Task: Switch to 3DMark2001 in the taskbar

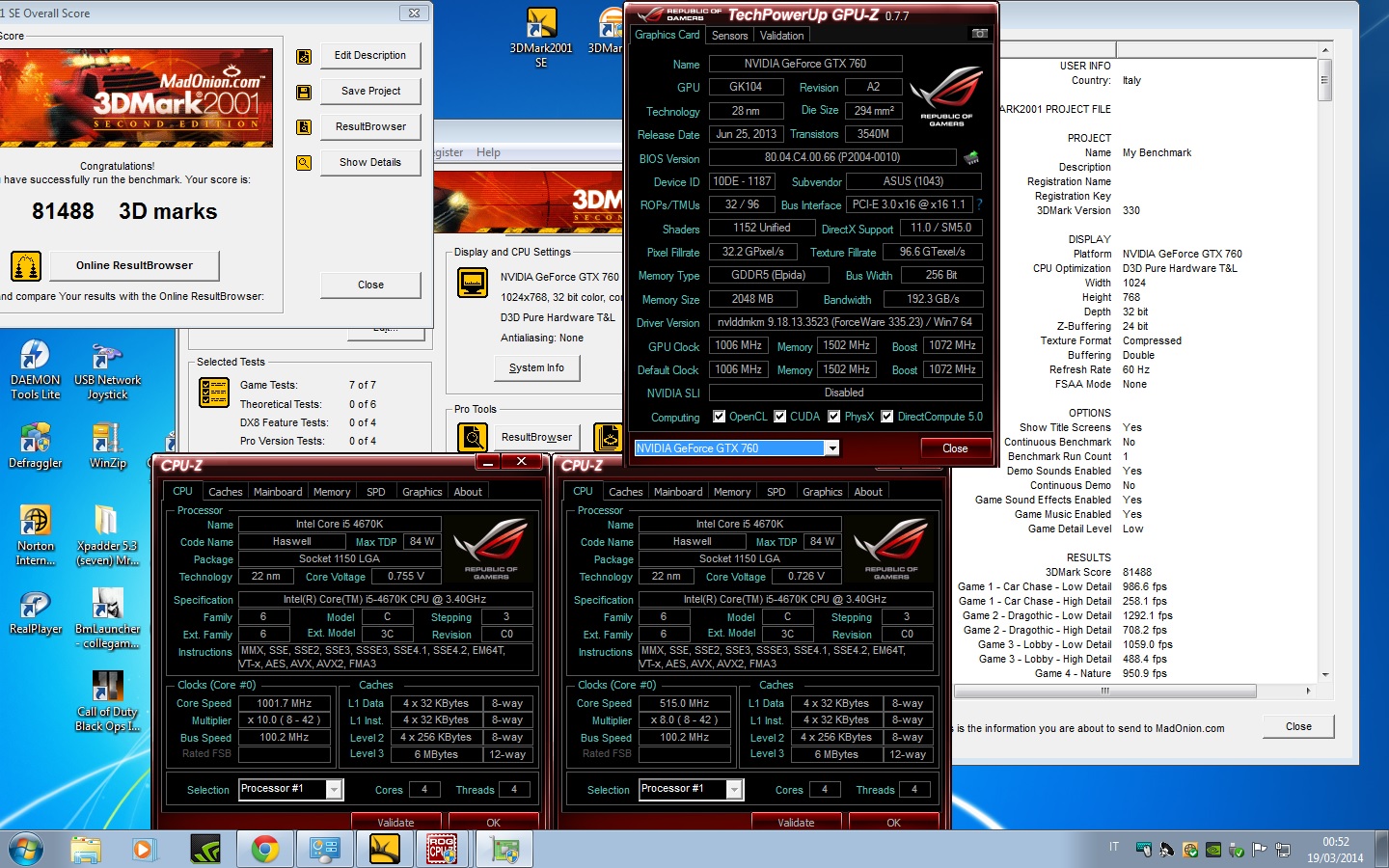Action: click(384, 849)
